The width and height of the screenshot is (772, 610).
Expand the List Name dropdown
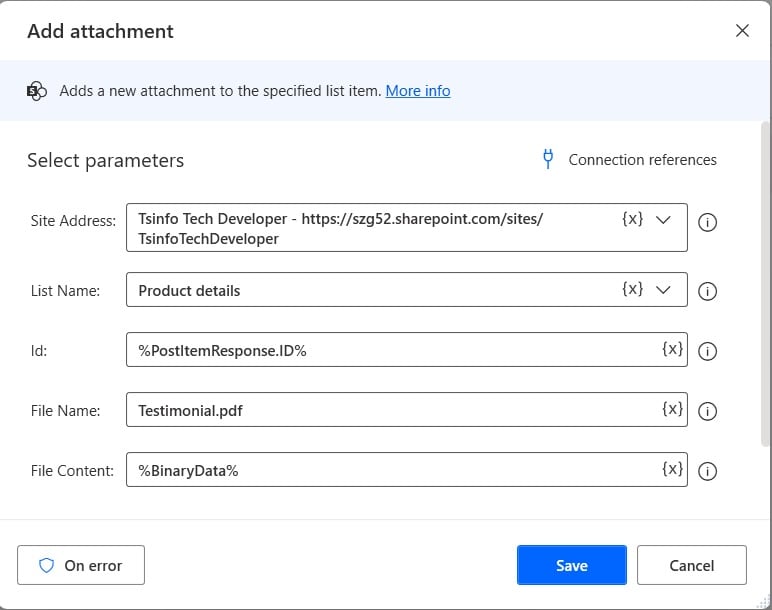tap(663, 289)
